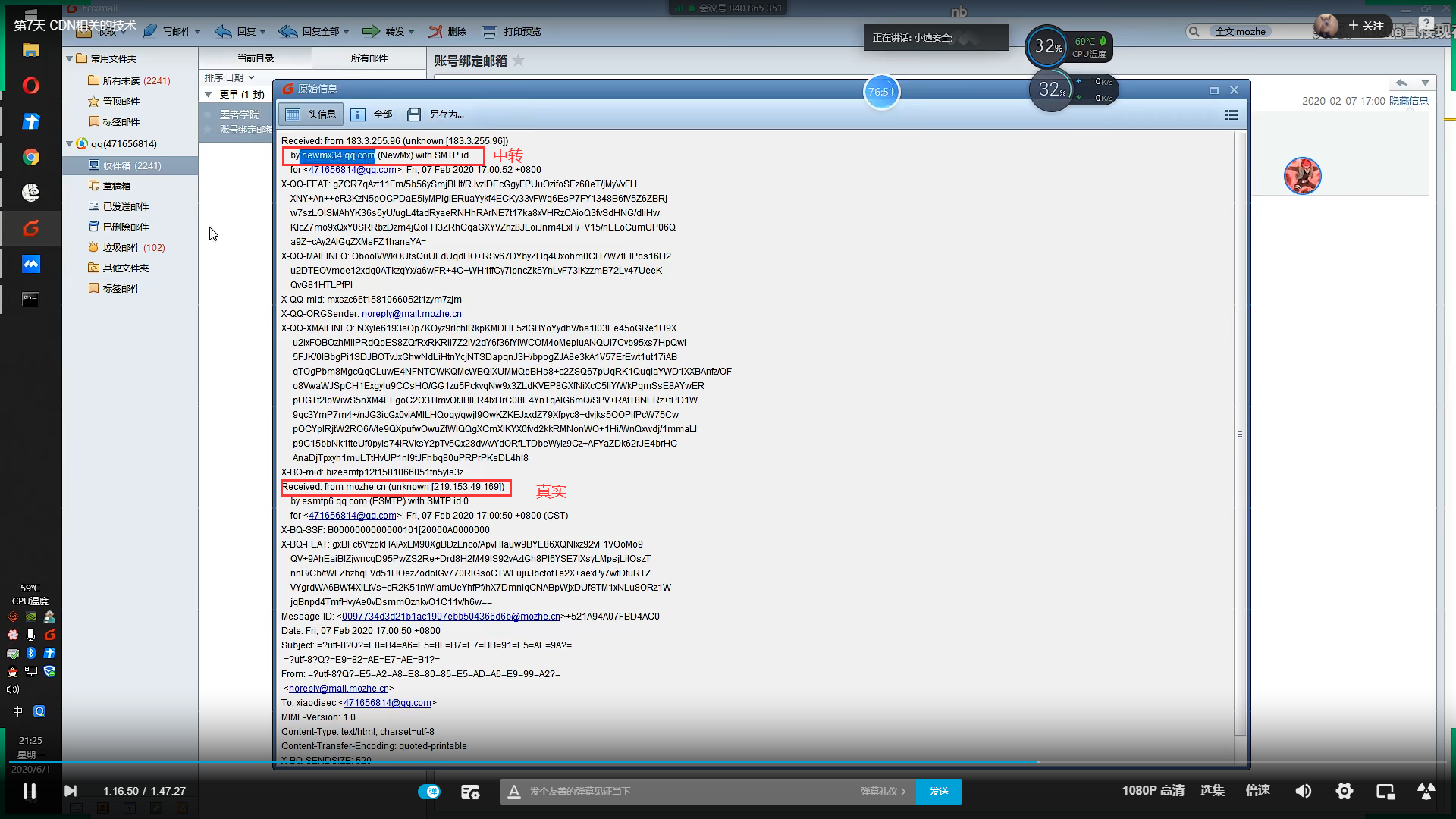The height and width of the screenshot is (819, 1456).
Task: Open File Explorer from taskbar
Action: click(31, 50)
